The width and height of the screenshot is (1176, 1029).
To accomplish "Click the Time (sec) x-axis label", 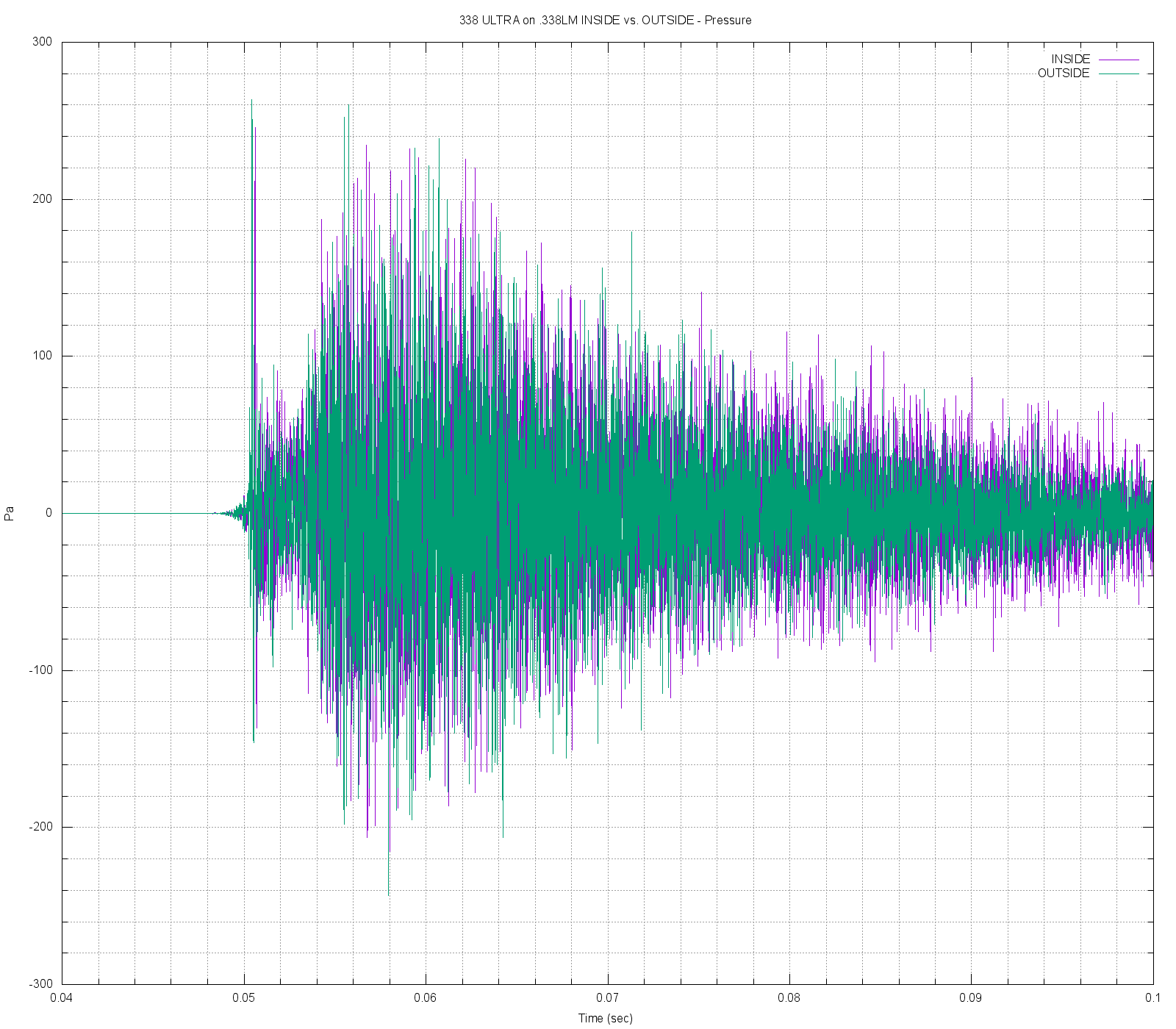I will 605,1018.
